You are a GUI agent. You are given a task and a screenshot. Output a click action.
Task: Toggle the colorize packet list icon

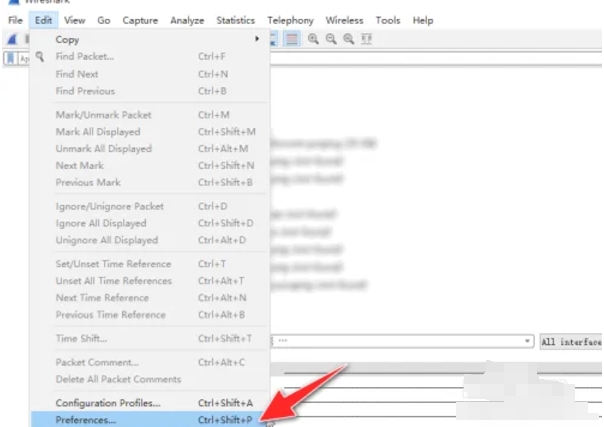(292, 39)
